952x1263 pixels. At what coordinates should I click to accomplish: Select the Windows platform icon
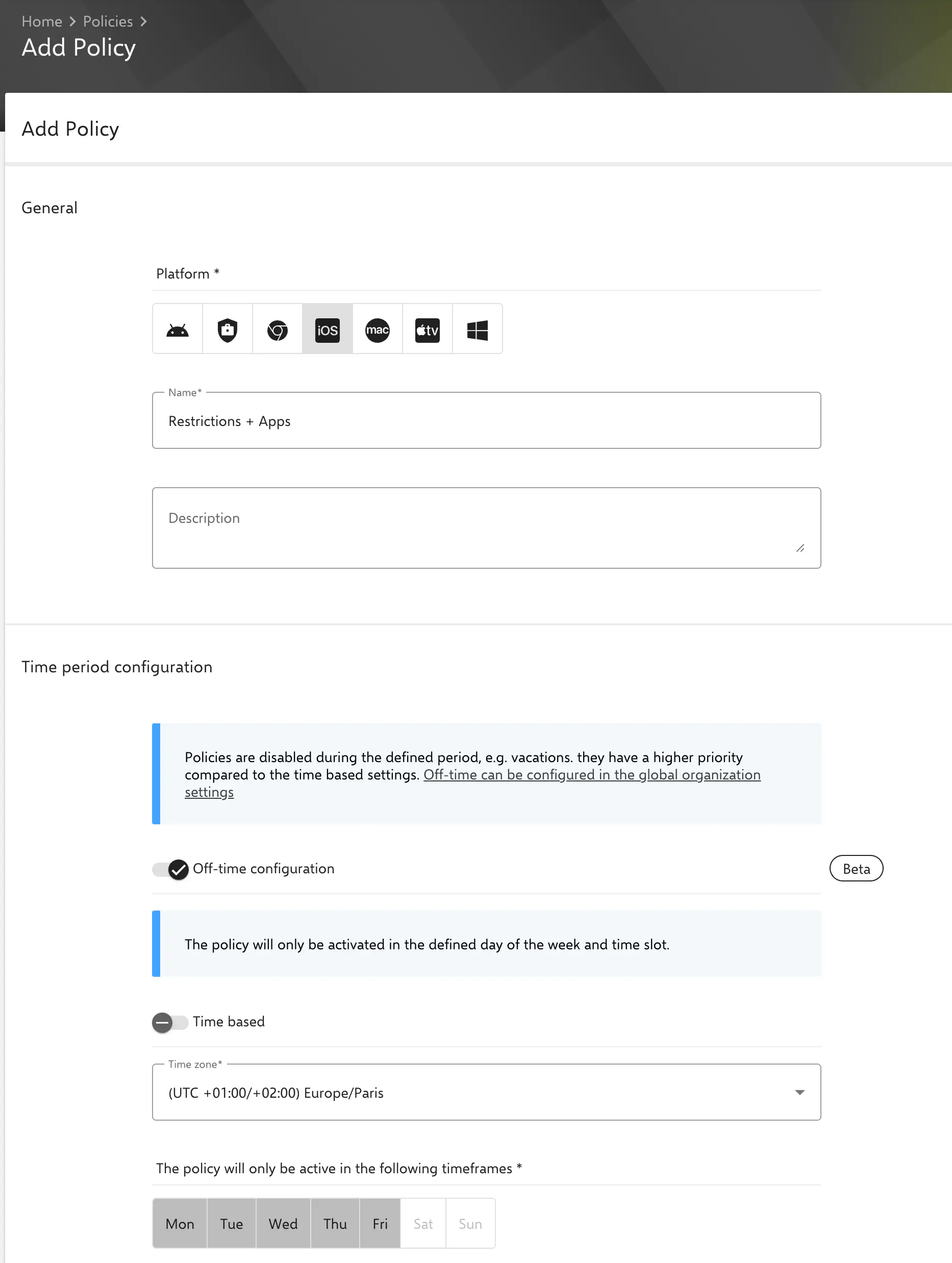[478, 330]
